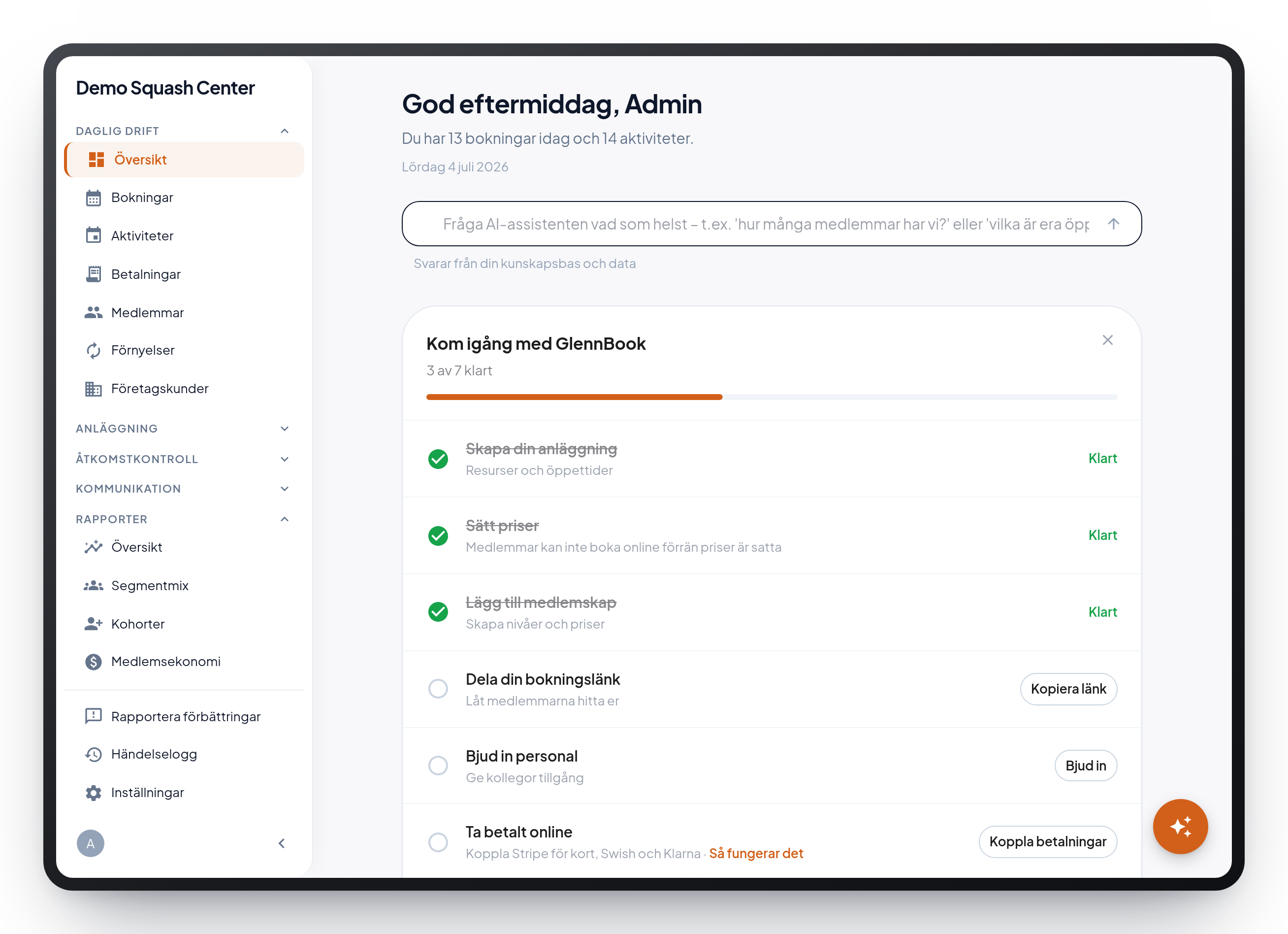Image resolution: width=1288 pixels, height=934 pixels.
Task: Expand the Åtkomstkontroll section chevron
Action: click(x=285, y=459)
